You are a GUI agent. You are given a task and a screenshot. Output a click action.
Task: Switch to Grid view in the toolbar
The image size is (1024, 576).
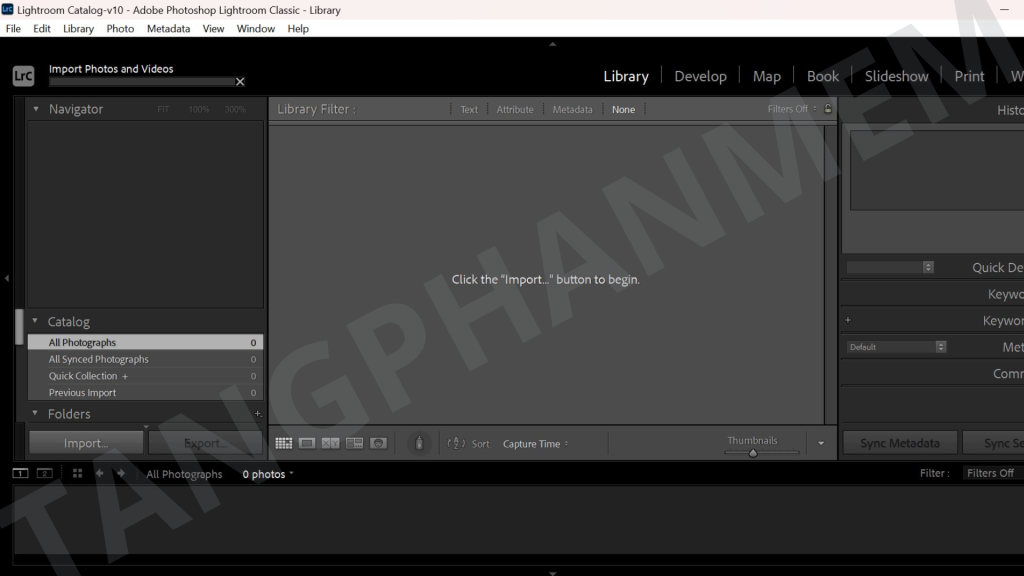283,443
